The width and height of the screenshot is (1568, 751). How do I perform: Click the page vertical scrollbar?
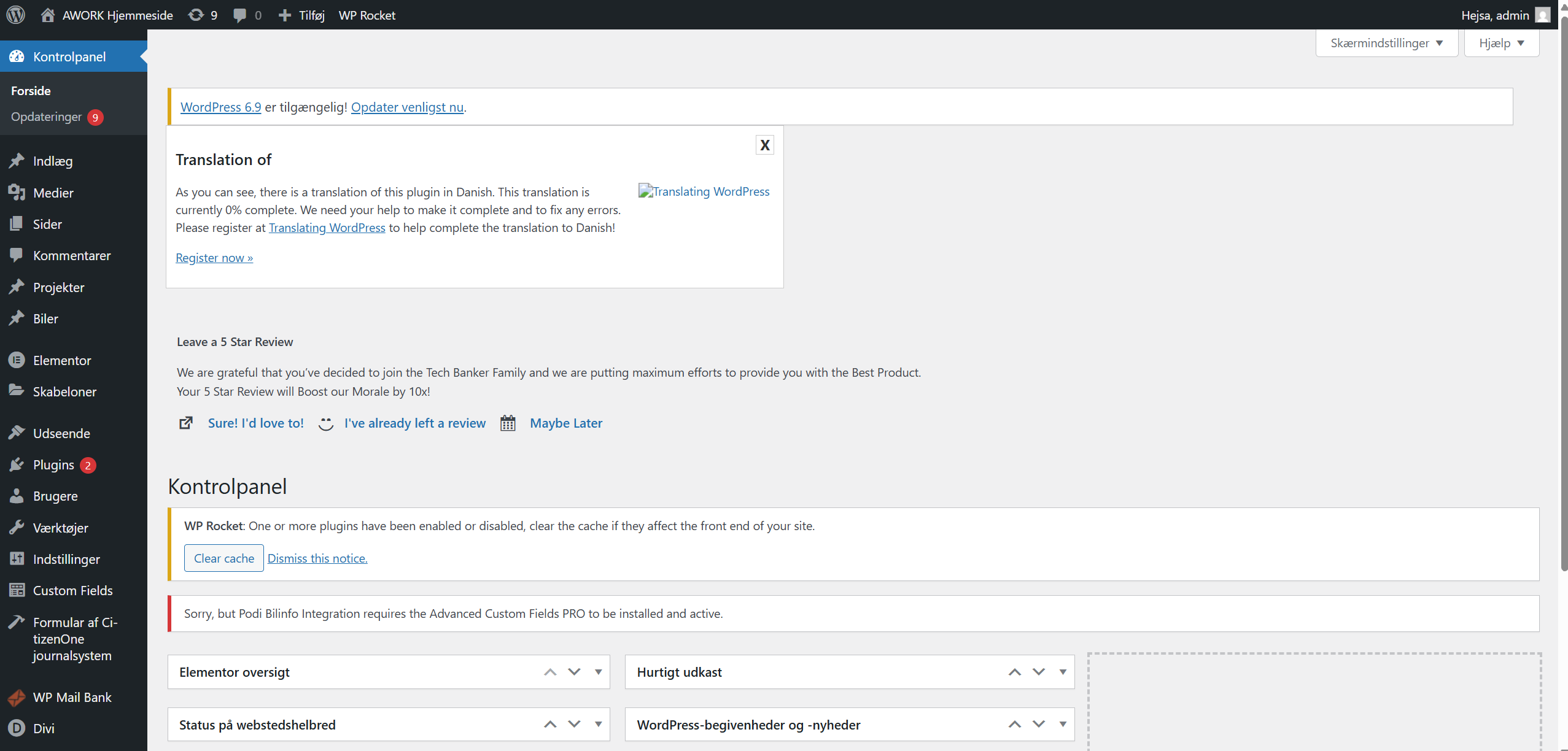click(1563, 295)
